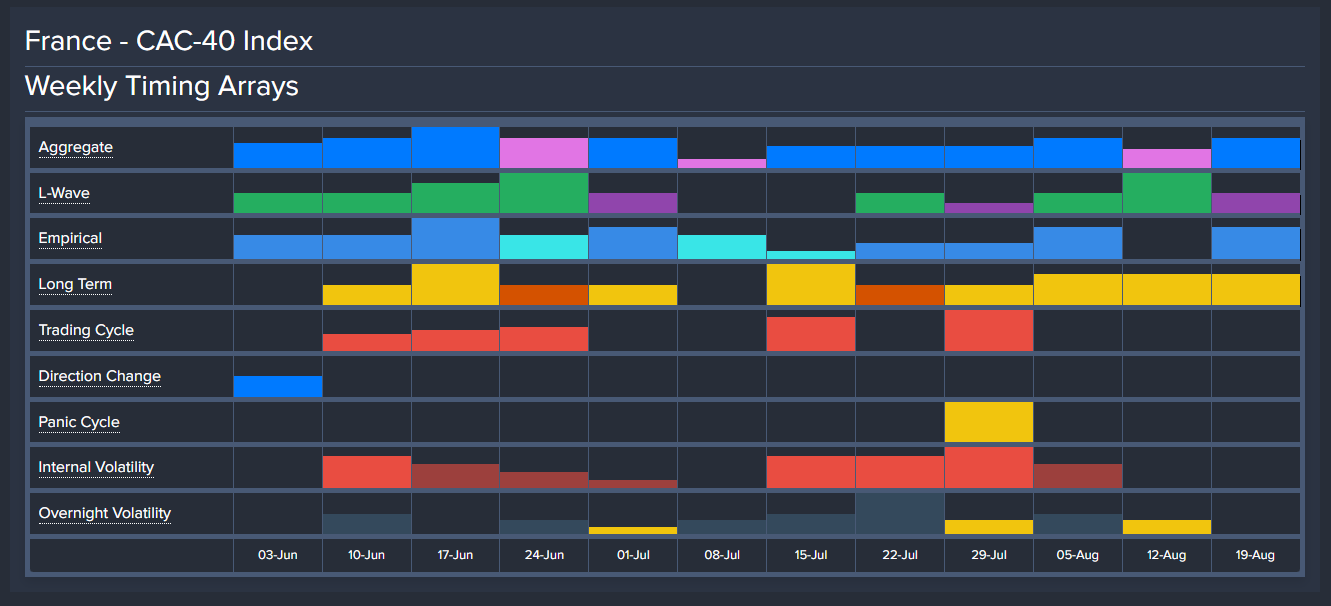
Task: Click the Long Term bar for 12-Aug
Action: click(x=1166, y=289)
